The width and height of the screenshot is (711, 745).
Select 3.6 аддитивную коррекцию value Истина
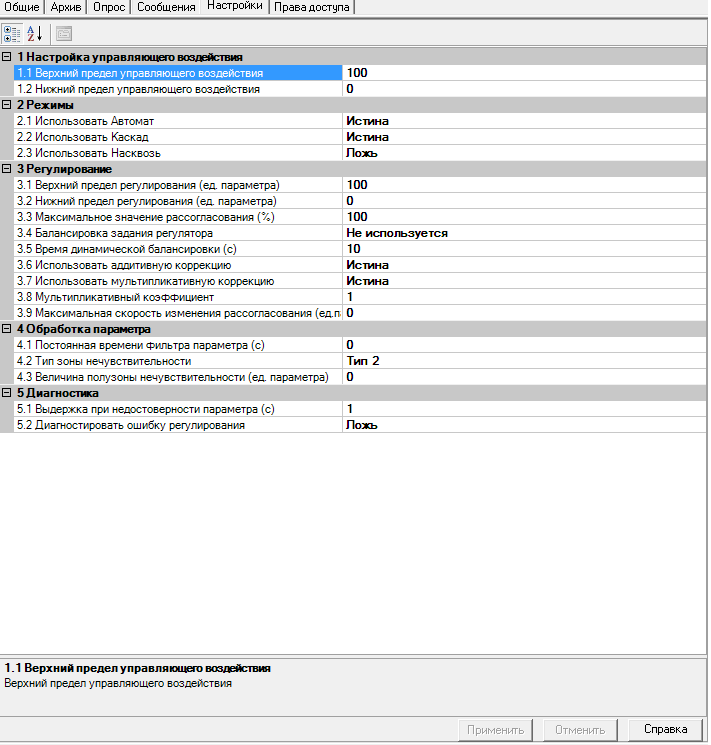524,265
